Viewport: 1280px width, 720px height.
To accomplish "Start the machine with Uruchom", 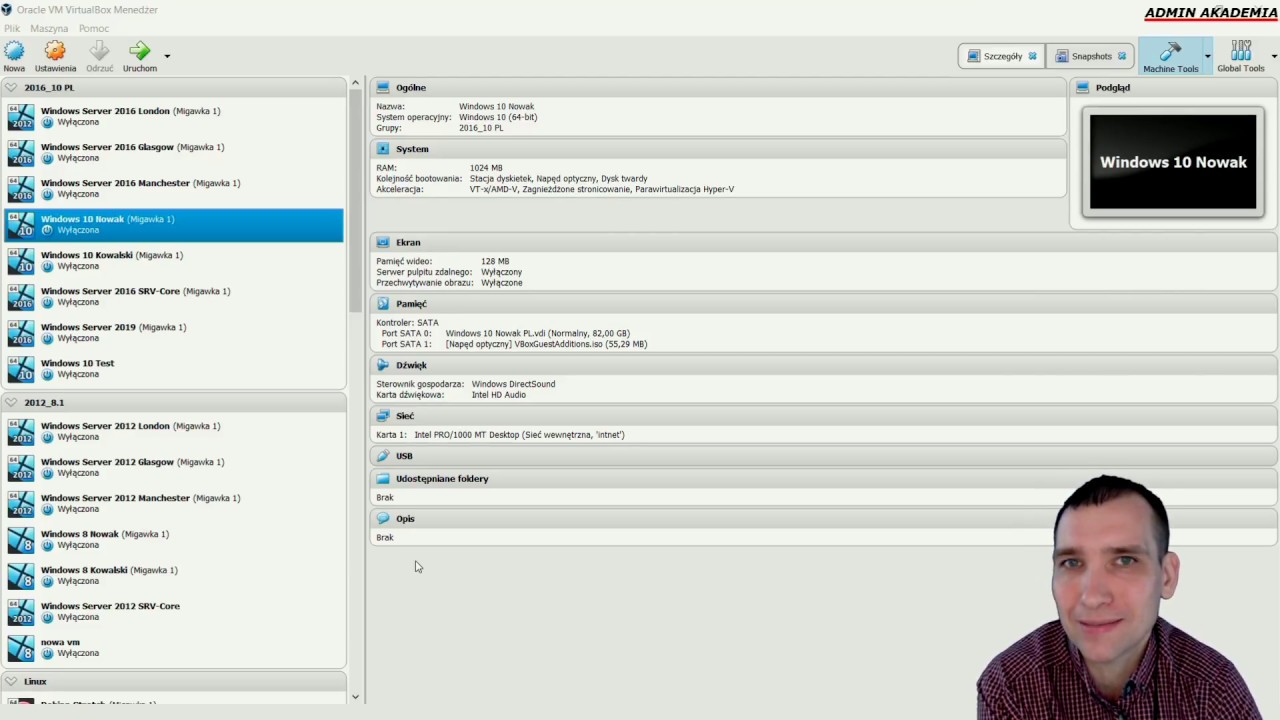I will tap(140, 56).
